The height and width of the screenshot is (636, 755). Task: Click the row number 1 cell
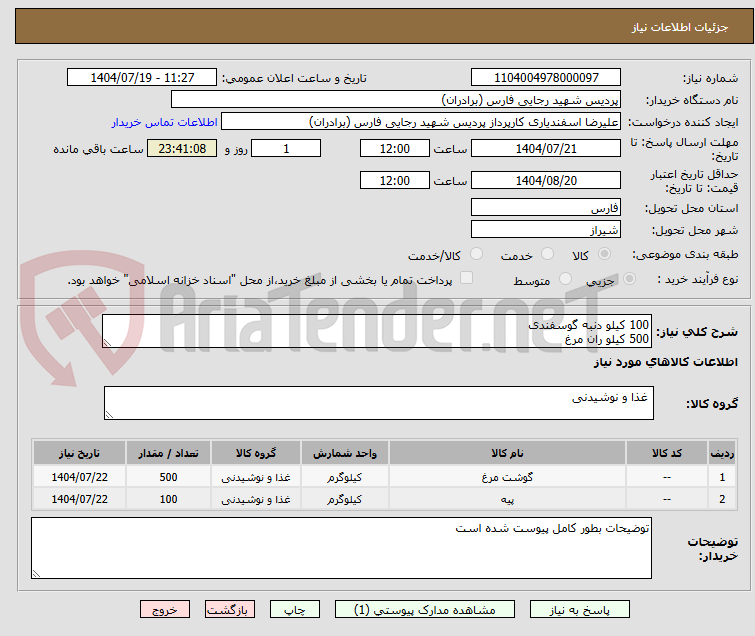pos(722,477)
